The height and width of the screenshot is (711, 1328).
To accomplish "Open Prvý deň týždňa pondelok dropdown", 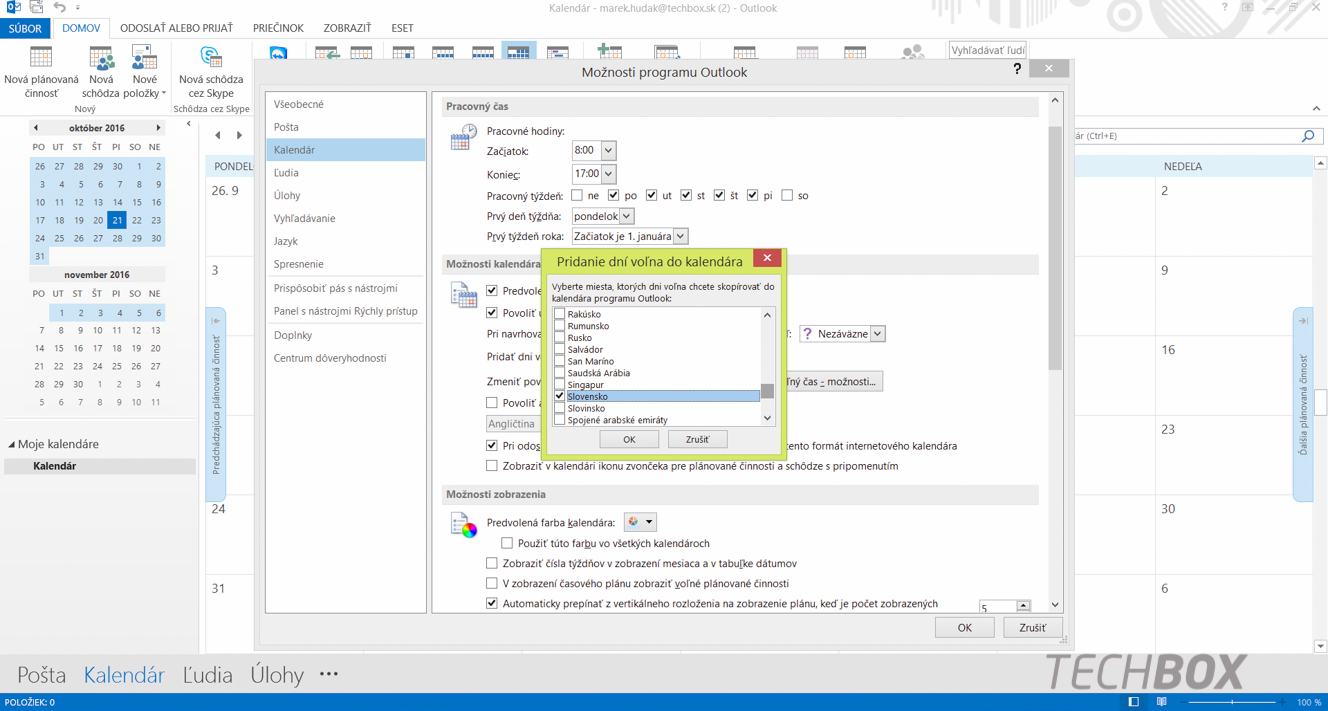I will pyautogui.click(x=627, y=216).
